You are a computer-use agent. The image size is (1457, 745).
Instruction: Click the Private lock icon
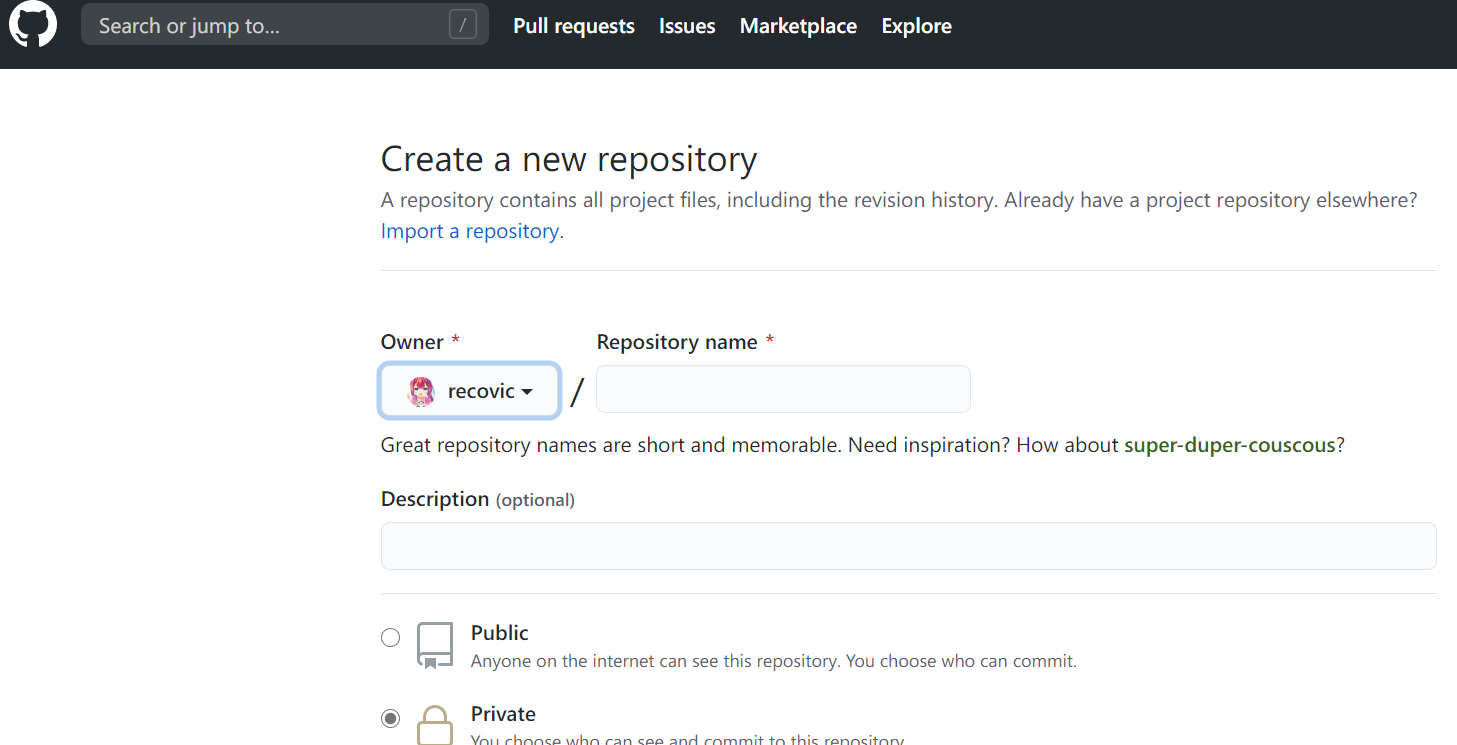click(x=435, y=724)
